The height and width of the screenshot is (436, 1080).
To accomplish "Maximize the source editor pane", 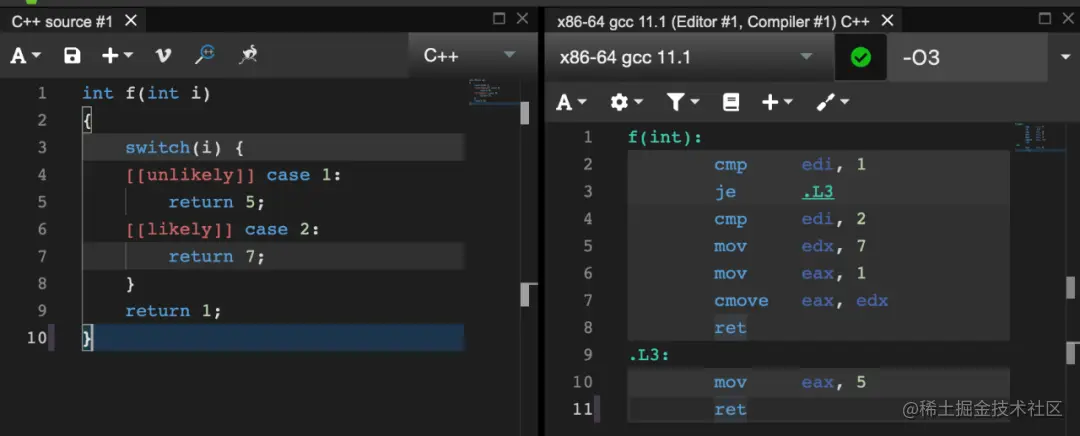I will click(499, 19).
